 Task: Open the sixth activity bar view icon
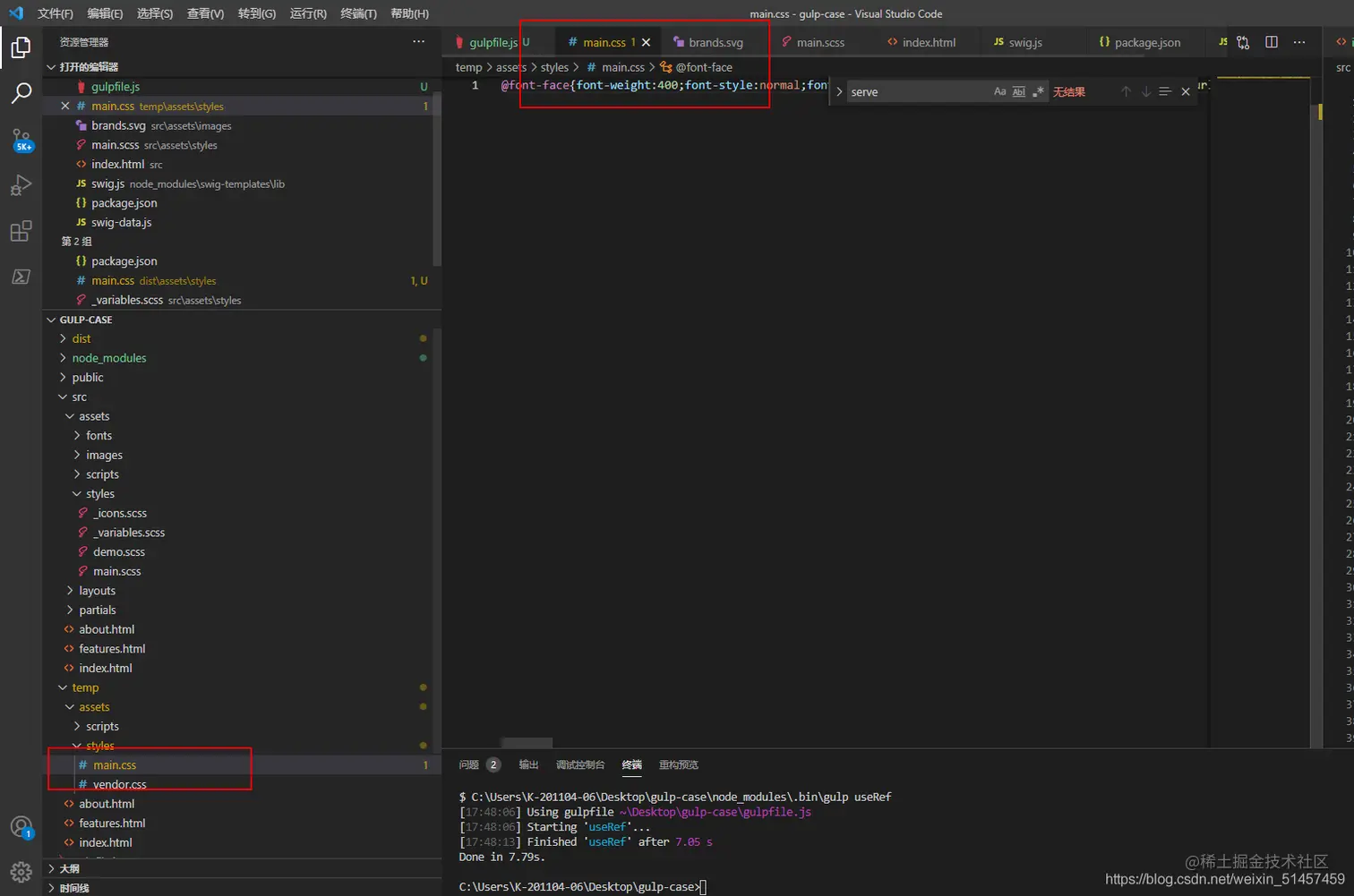click(x=21, y=277)
